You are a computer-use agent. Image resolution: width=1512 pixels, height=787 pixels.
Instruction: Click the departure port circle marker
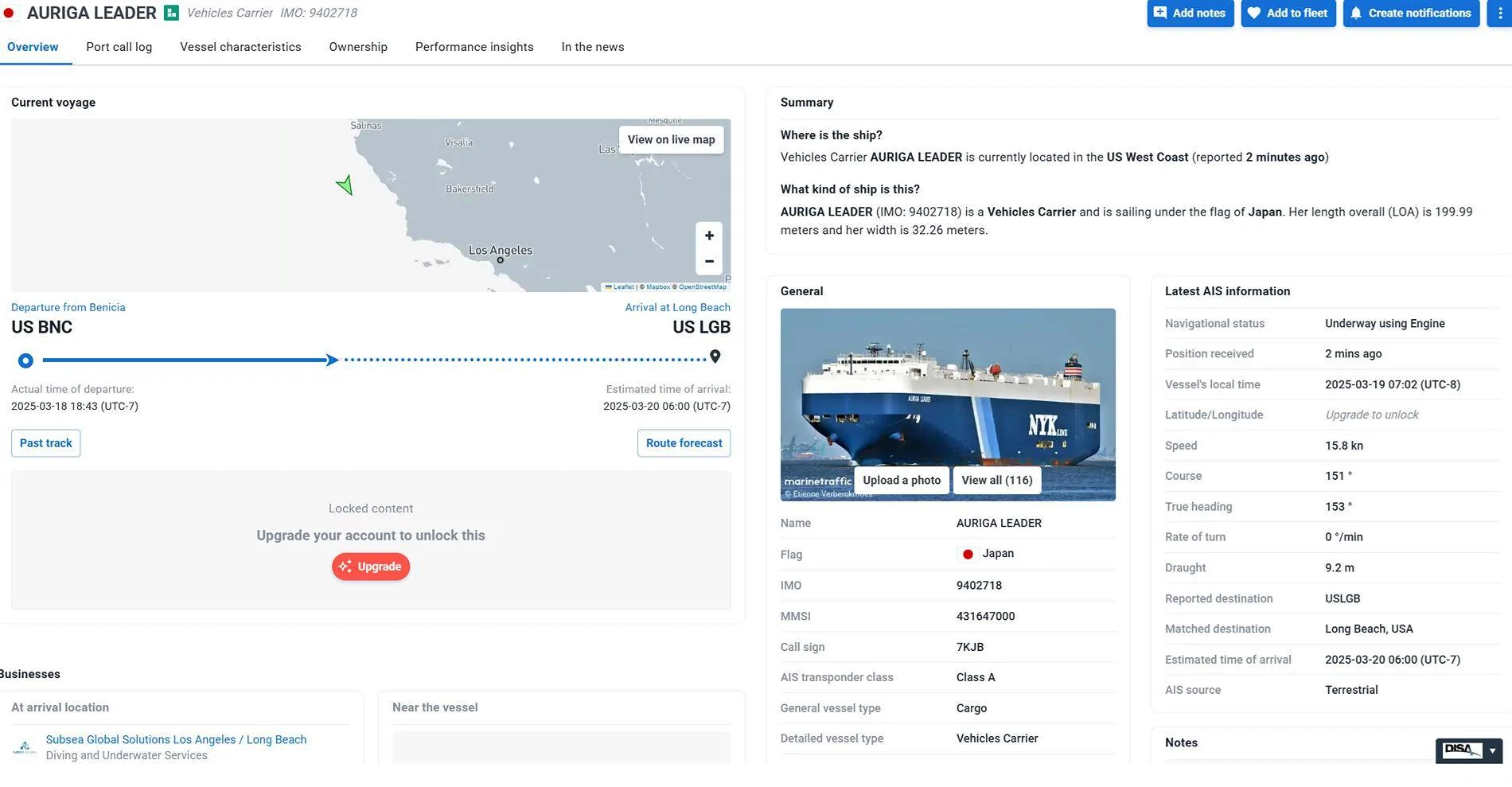[x=25, y=360]
